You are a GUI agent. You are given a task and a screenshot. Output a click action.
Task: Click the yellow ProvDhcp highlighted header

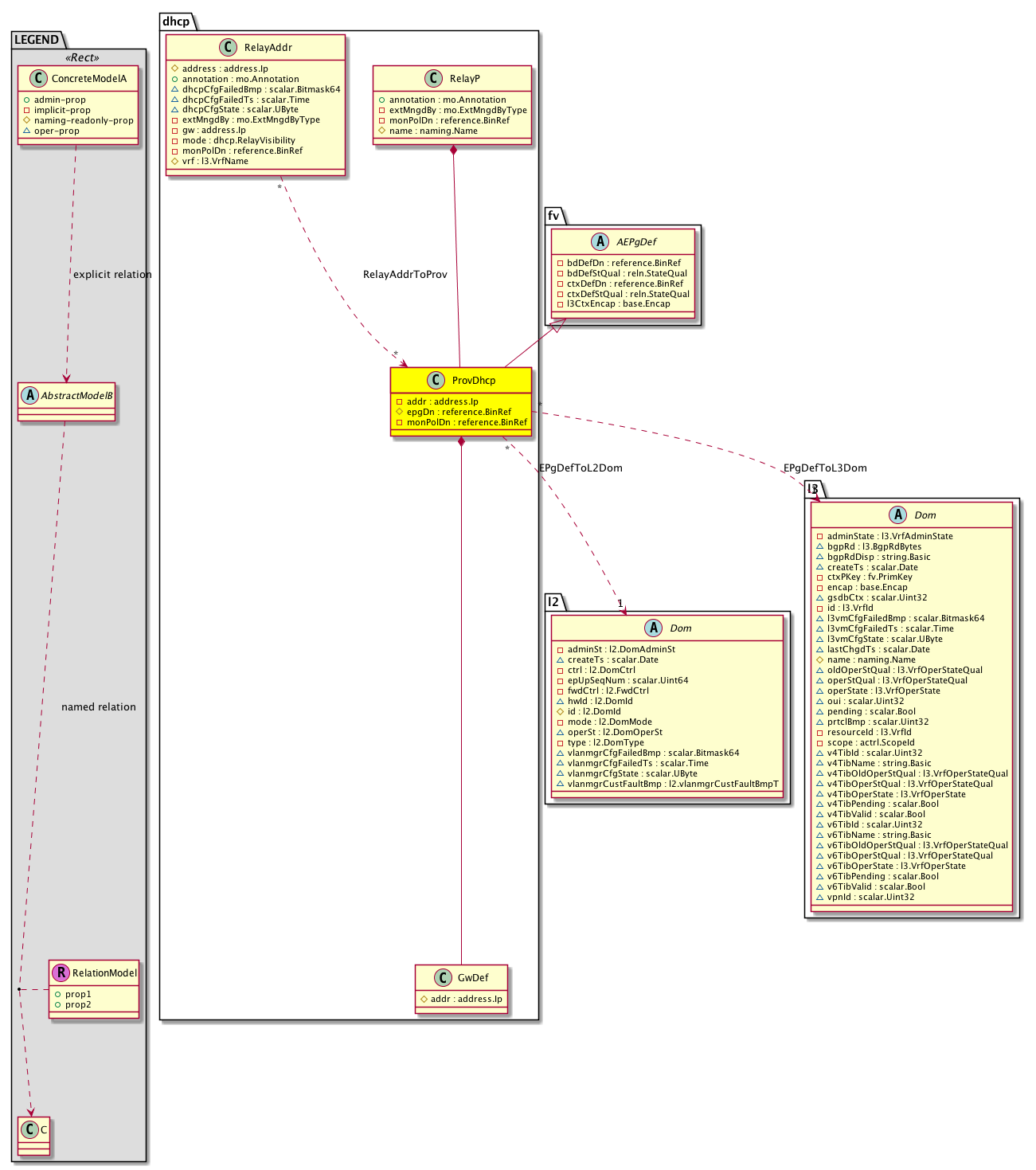(x=473, y=381)
